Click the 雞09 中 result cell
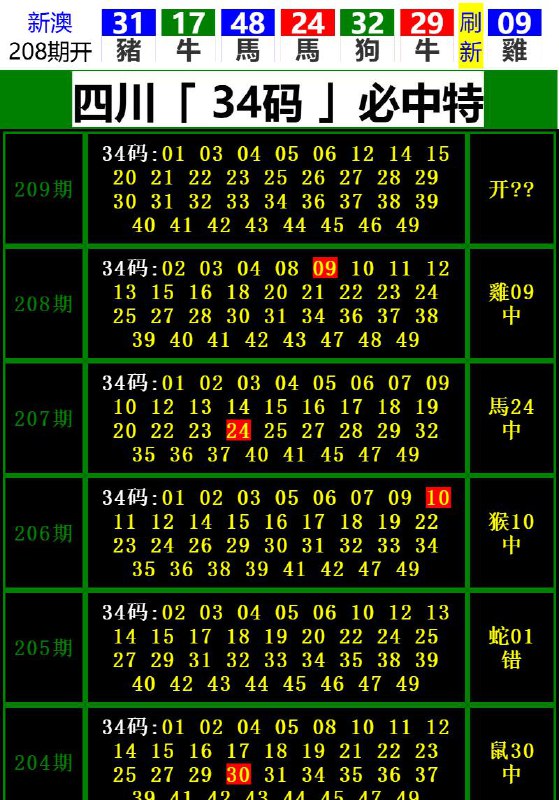The width and height of the screenshot is (559, 800). 511,304
